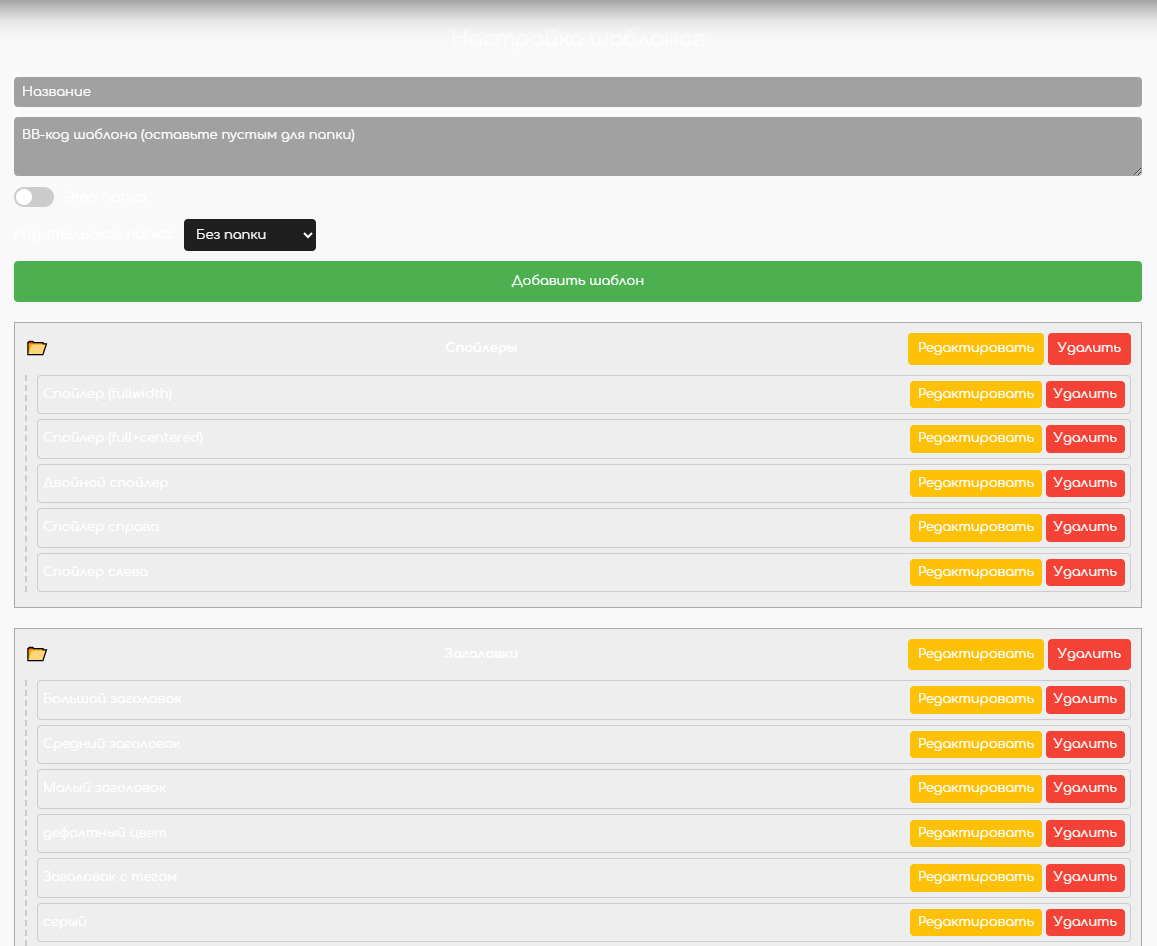1157x946 pixels.
Task: Click the Спойлеры folder icon
Action: pyautogui.click(x=37, y=348)
